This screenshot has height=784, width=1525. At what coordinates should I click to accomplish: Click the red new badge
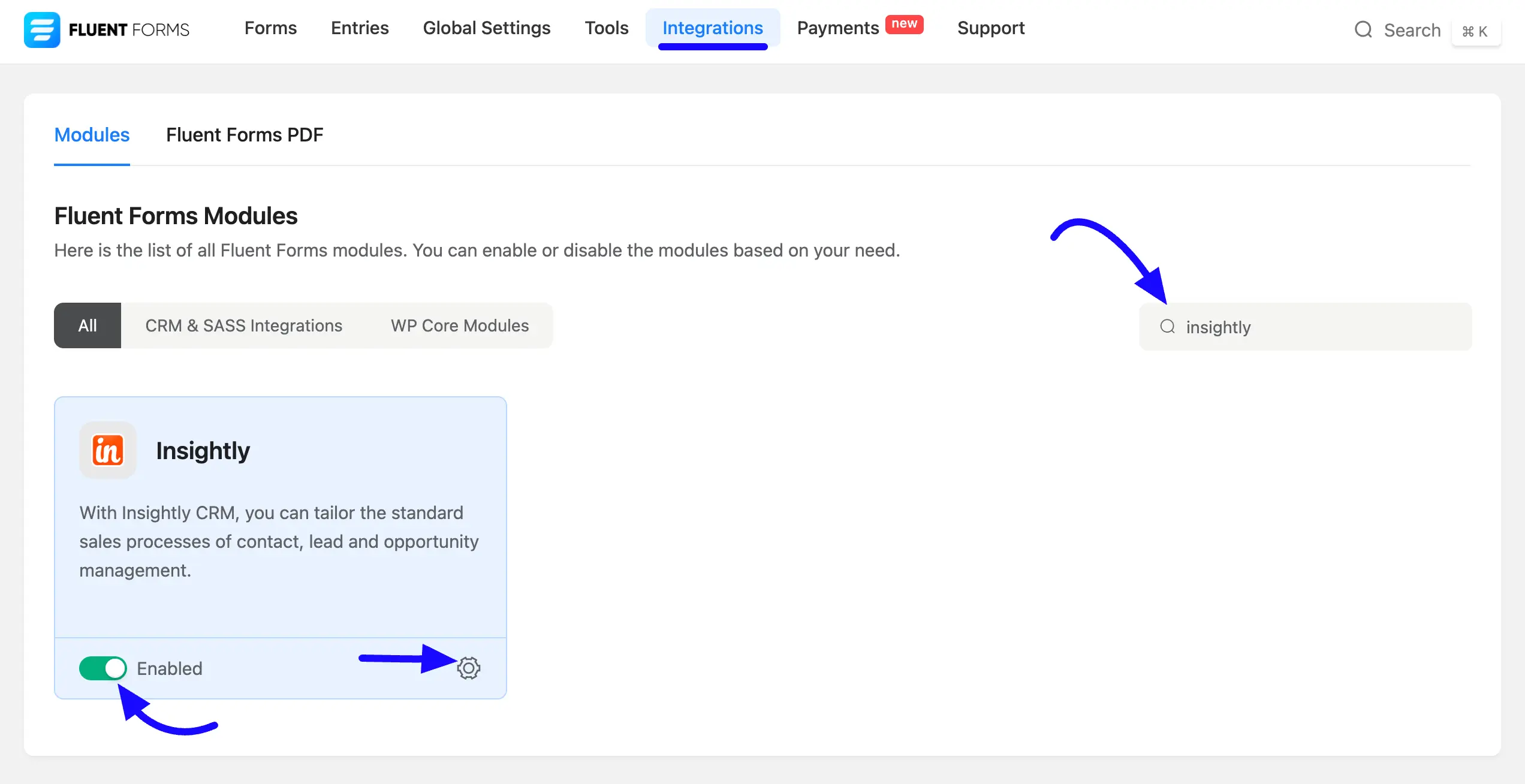904,24
